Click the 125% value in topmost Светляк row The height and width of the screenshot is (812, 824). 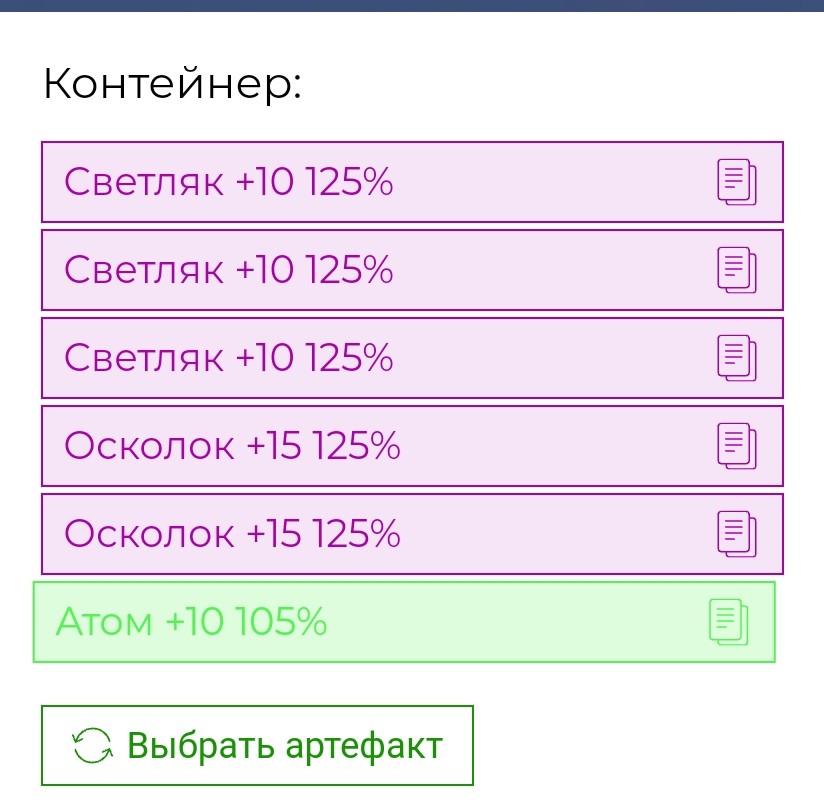[x=349, y=181]
